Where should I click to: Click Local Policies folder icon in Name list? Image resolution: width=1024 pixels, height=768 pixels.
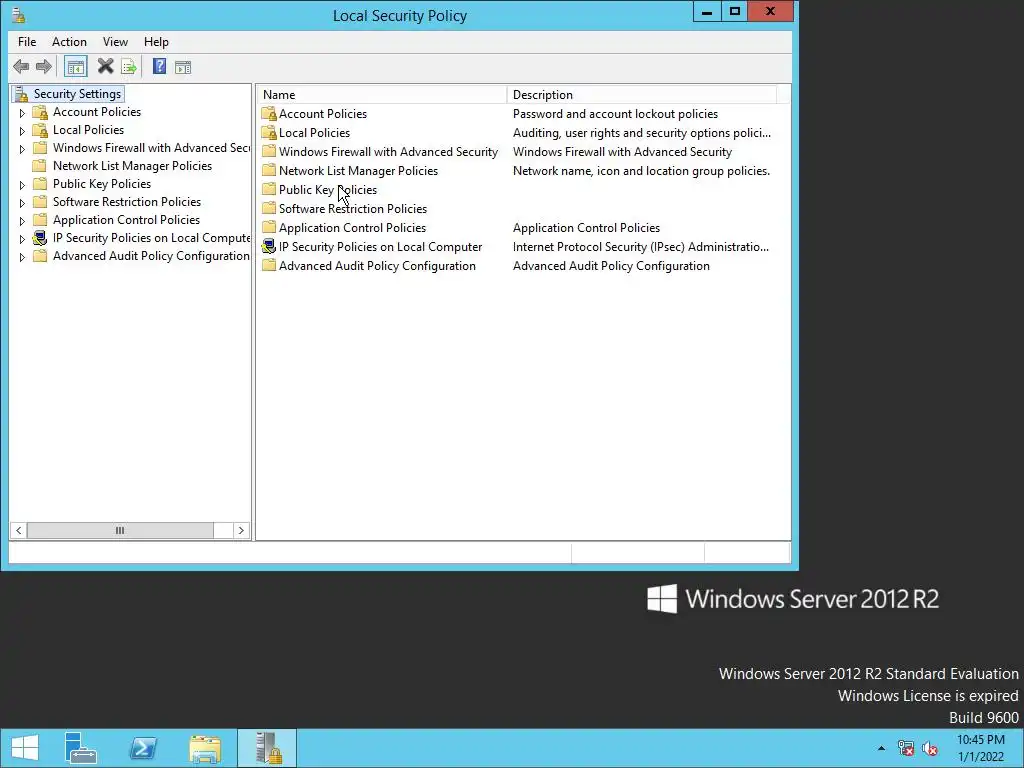pyautogui.click(x=269, y=133)
